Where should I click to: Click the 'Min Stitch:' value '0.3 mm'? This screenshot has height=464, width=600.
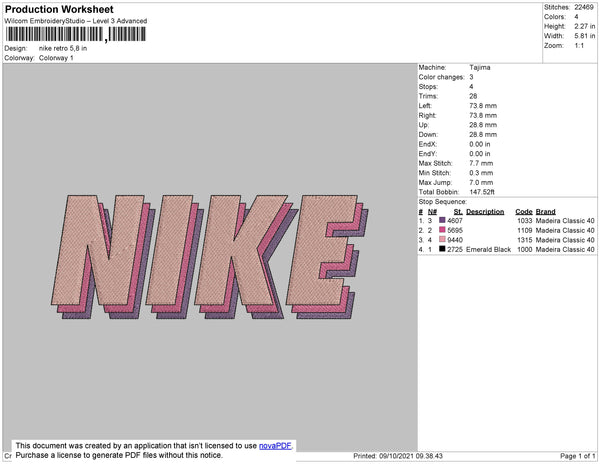click(x=481, y=173)
